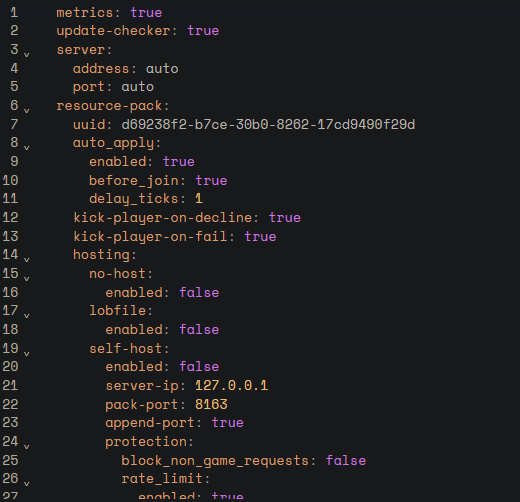Click line number 21 in gutter
Viewport: 520px width, 502px height.
coord(10,385)
